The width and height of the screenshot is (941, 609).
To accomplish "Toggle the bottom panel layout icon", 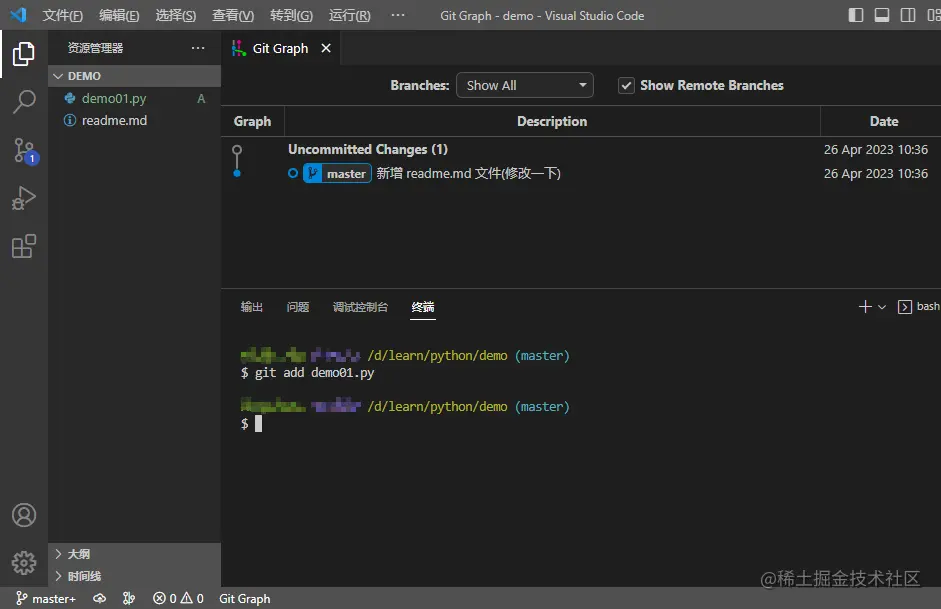I will point(882,15).
